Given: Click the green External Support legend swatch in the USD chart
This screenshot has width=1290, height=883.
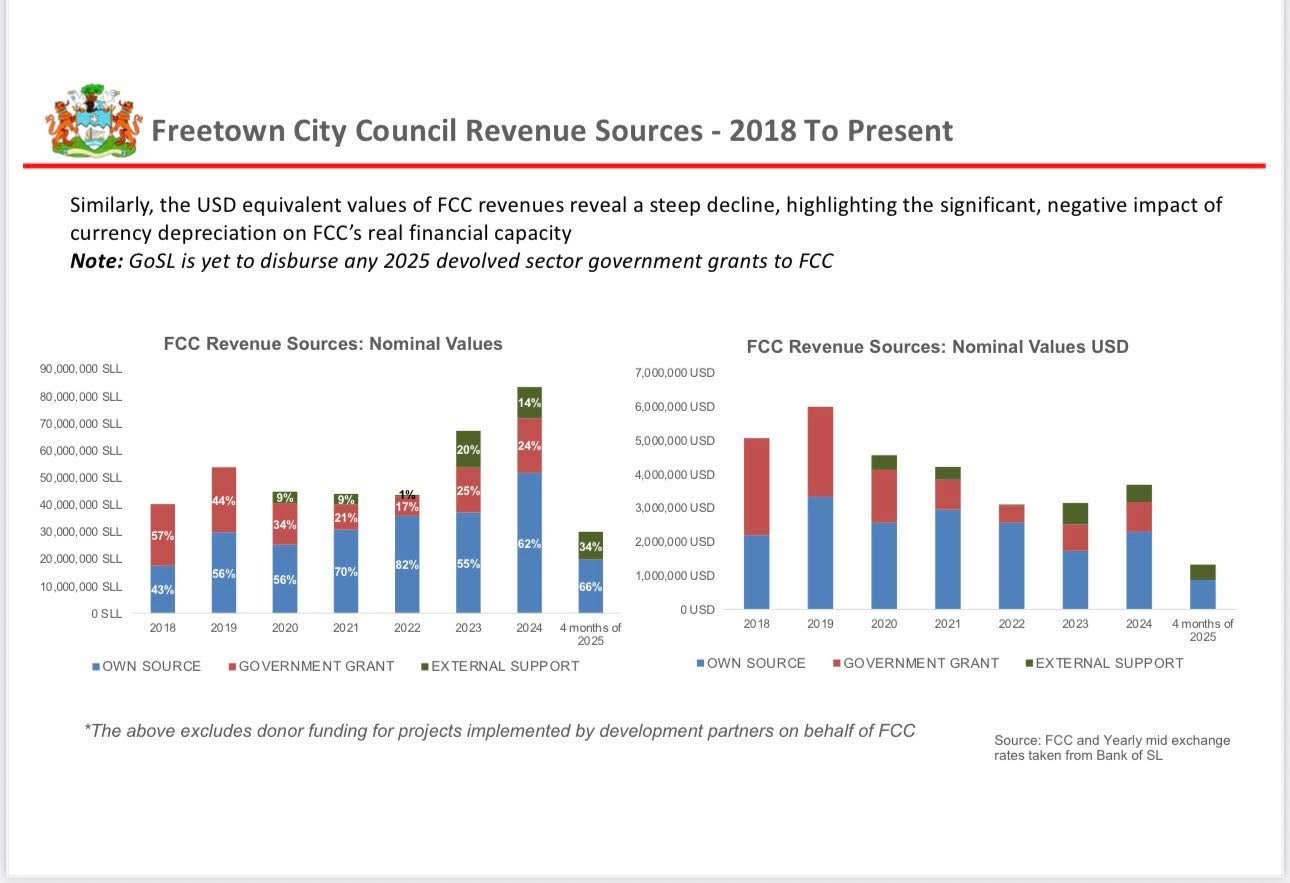Looking at the screenshot, I should (x=1028, y=663).
